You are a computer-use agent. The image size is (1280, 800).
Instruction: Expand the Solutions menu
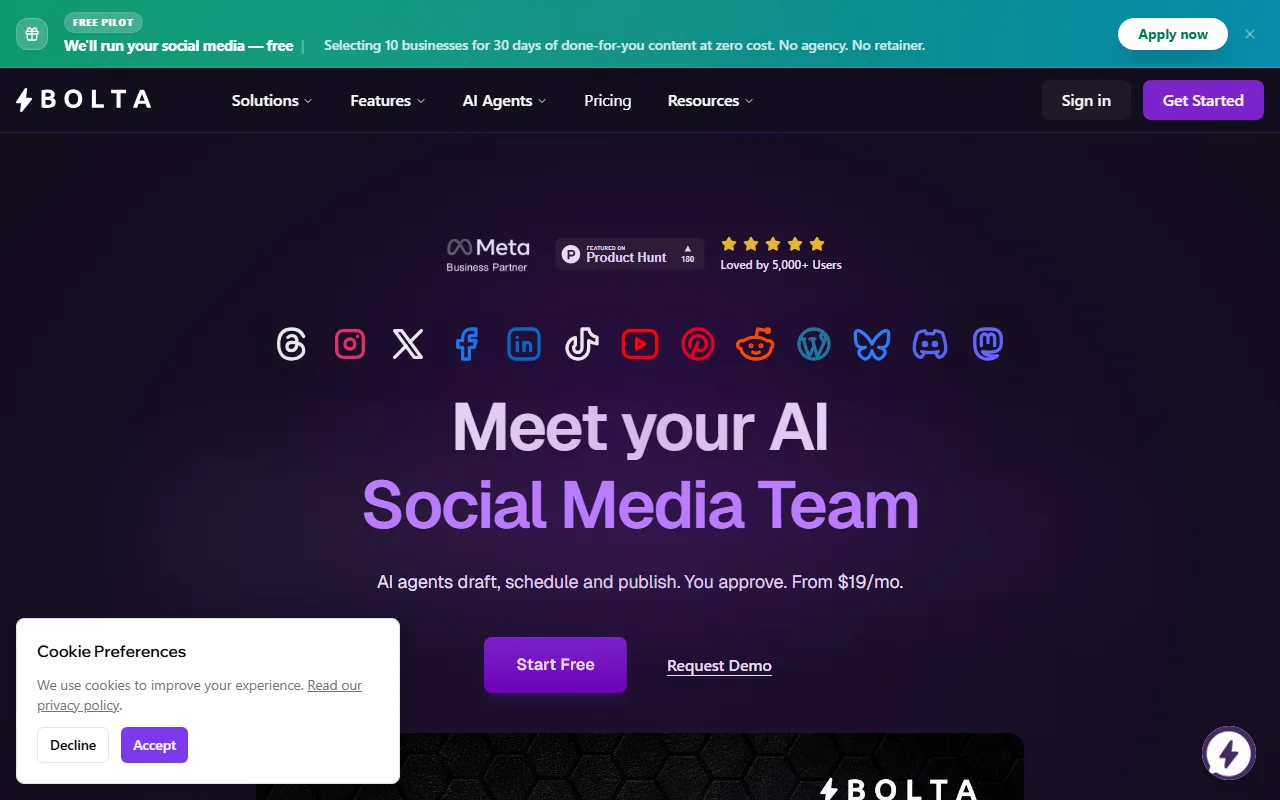tap(272, 100)
